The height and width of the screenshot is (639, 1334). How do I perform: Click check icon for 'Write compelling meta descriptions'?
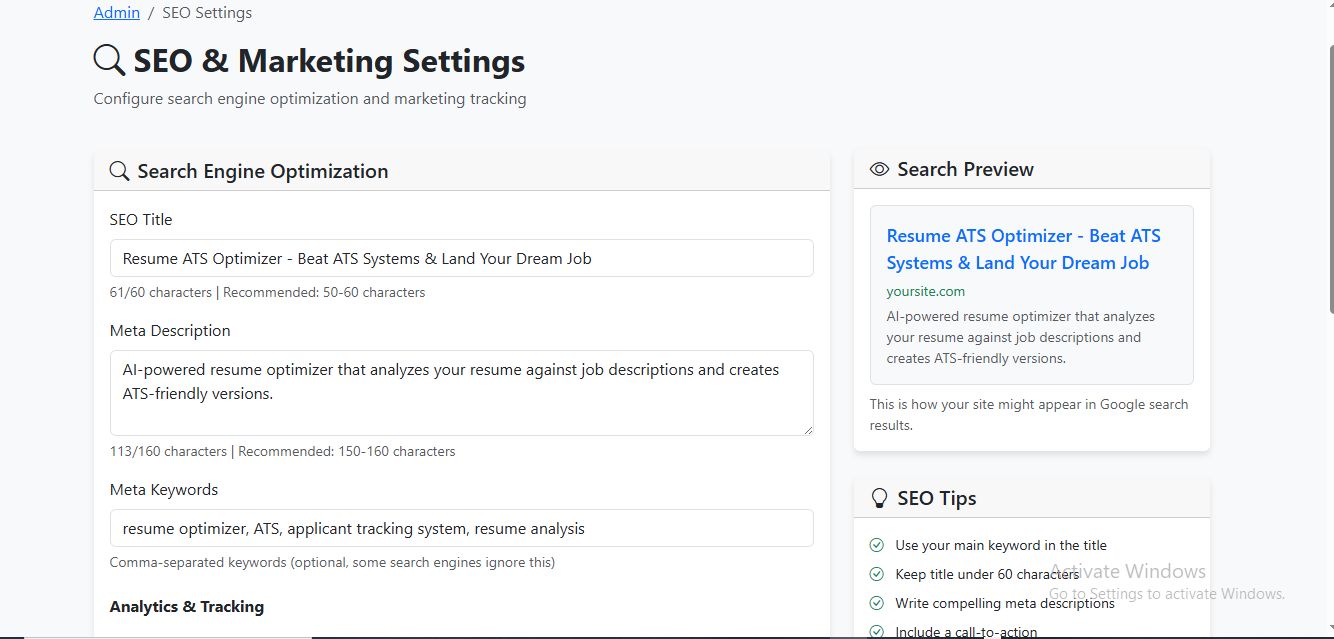(x=877, y=603)
